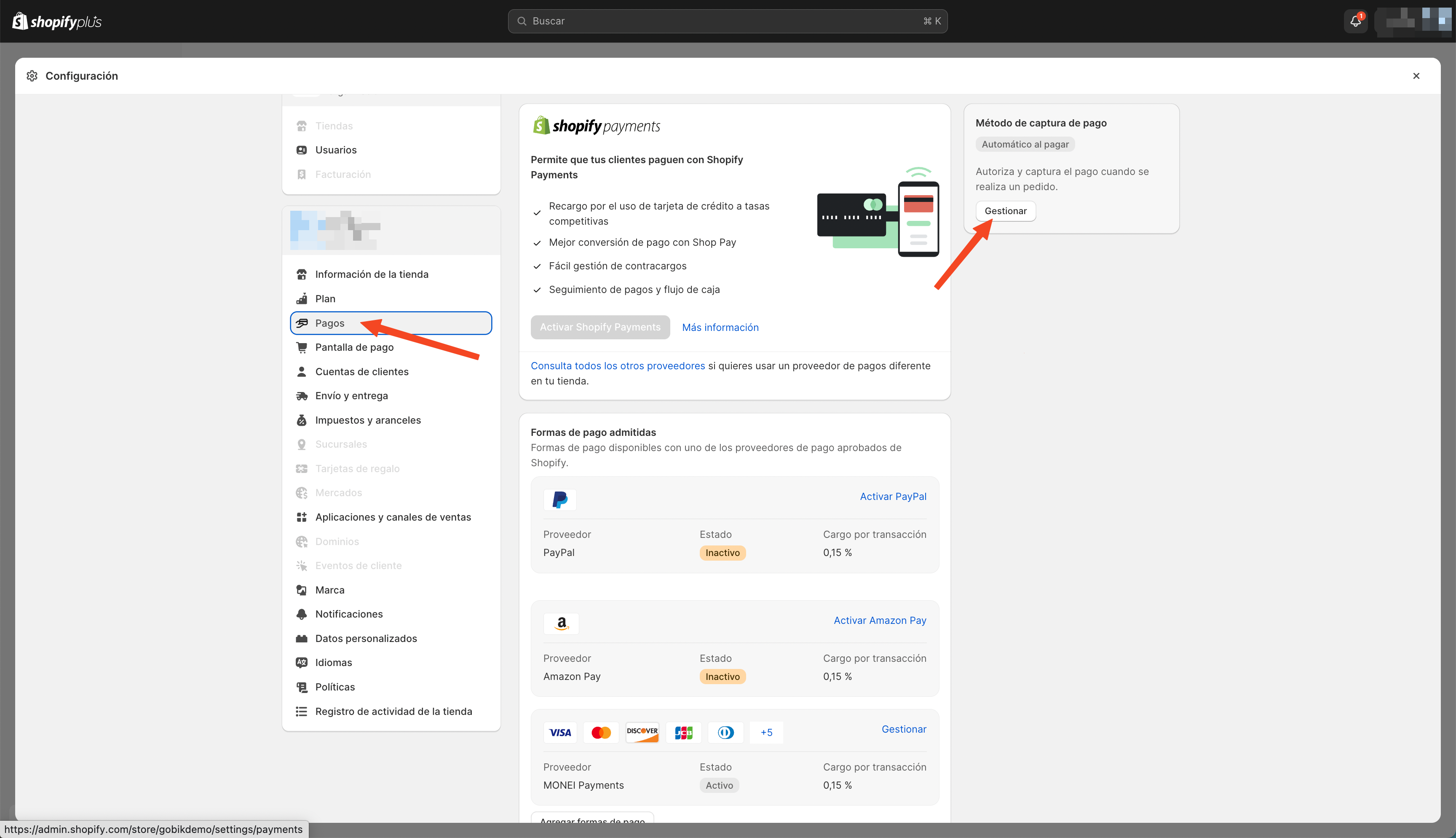Viewport: 1456px width, 838px height.
Task: Open Pantalla de pago settings
Action: 391,348
